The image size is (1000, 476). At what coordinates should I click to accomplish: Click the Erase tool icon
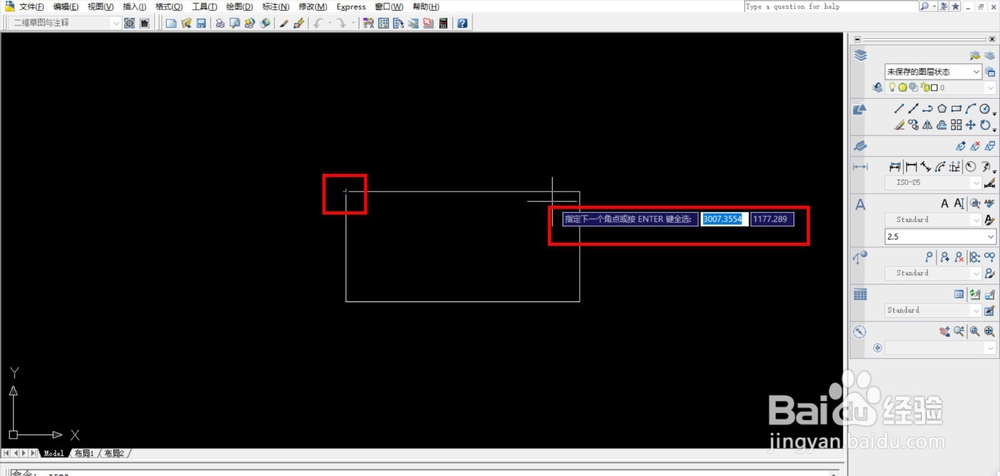(x=899, y=125)
